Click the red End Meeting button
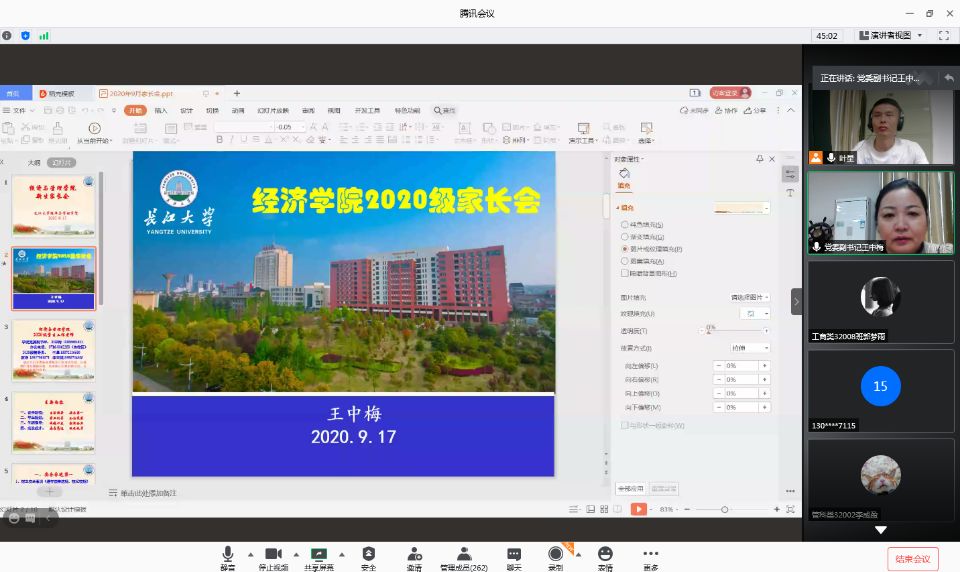Screen dimensions: 960x572 point(912,559)
